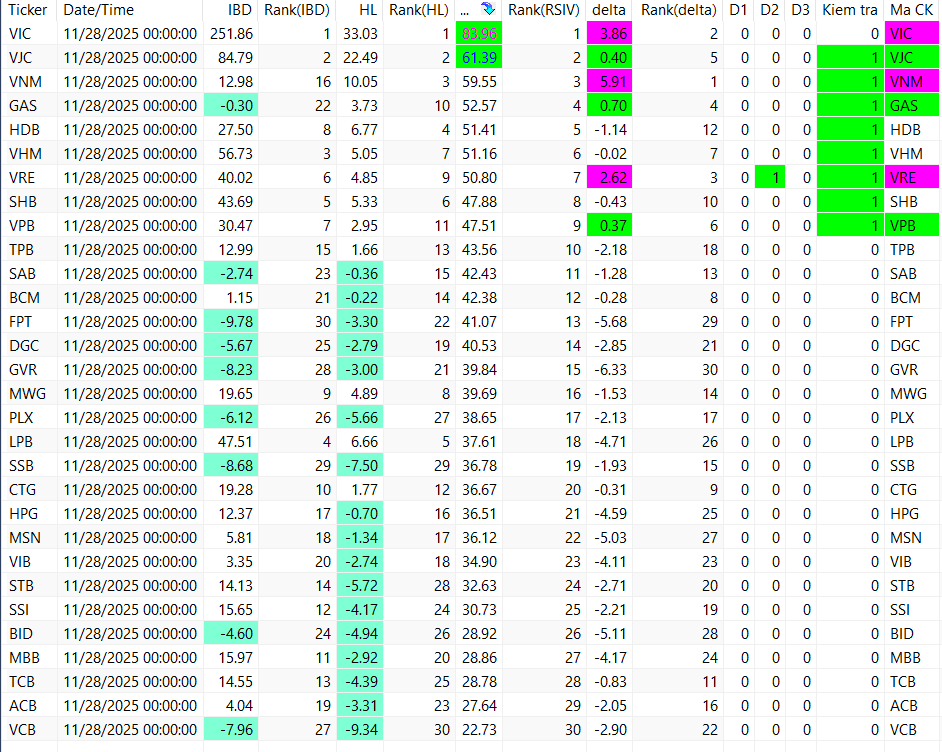Viewport: 942px width, 752px height.
Task: Click the green delta cell 0.70
Action: pos(609,106)
